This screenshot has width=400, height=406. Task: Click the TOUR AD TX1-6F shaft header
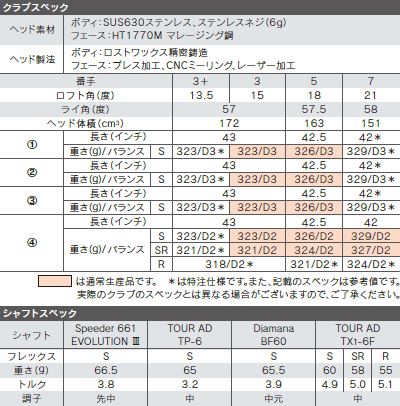pos(358,335)
